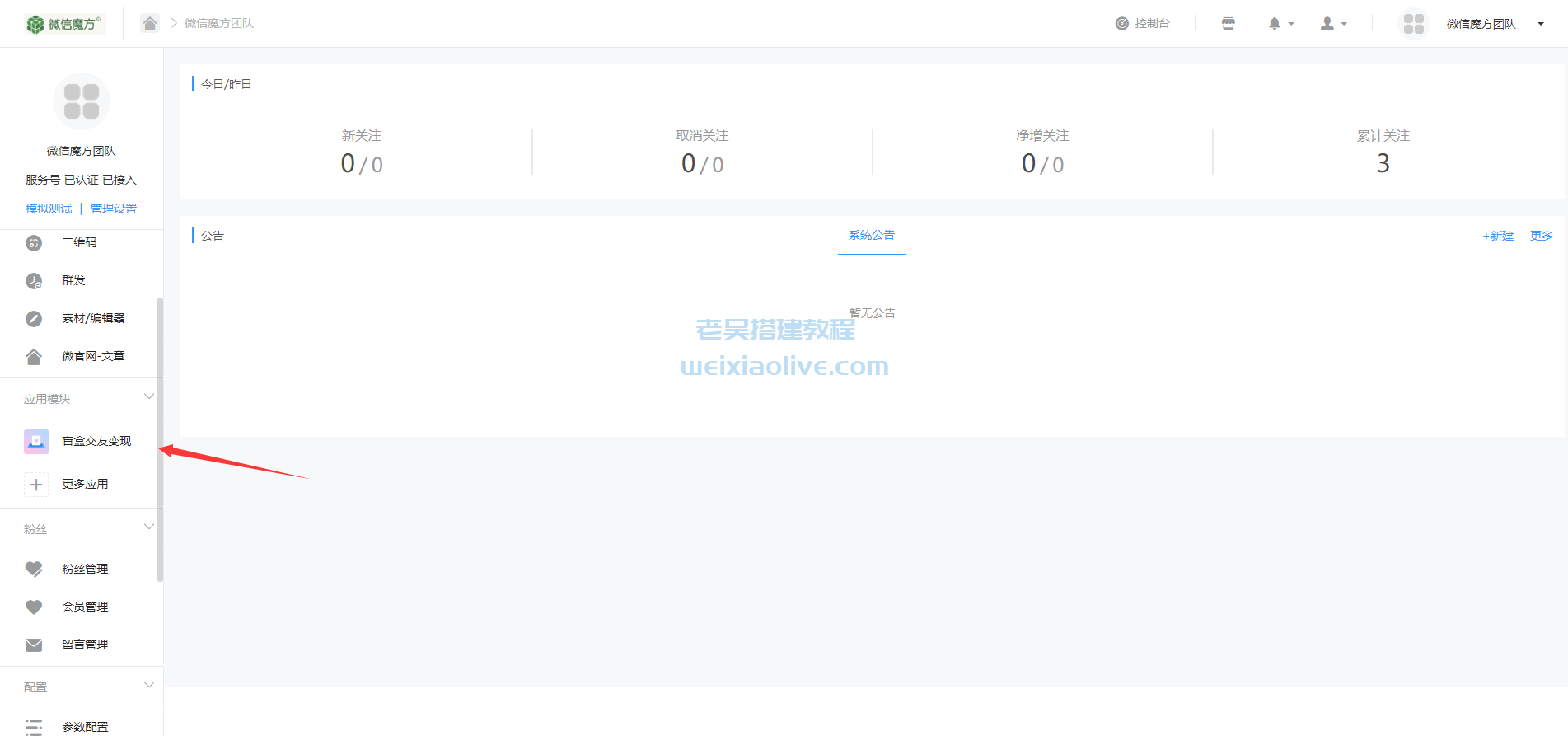Open 控制台 in the top bar
Viewport: 1568px width, 736px height.
(1143, 24)
